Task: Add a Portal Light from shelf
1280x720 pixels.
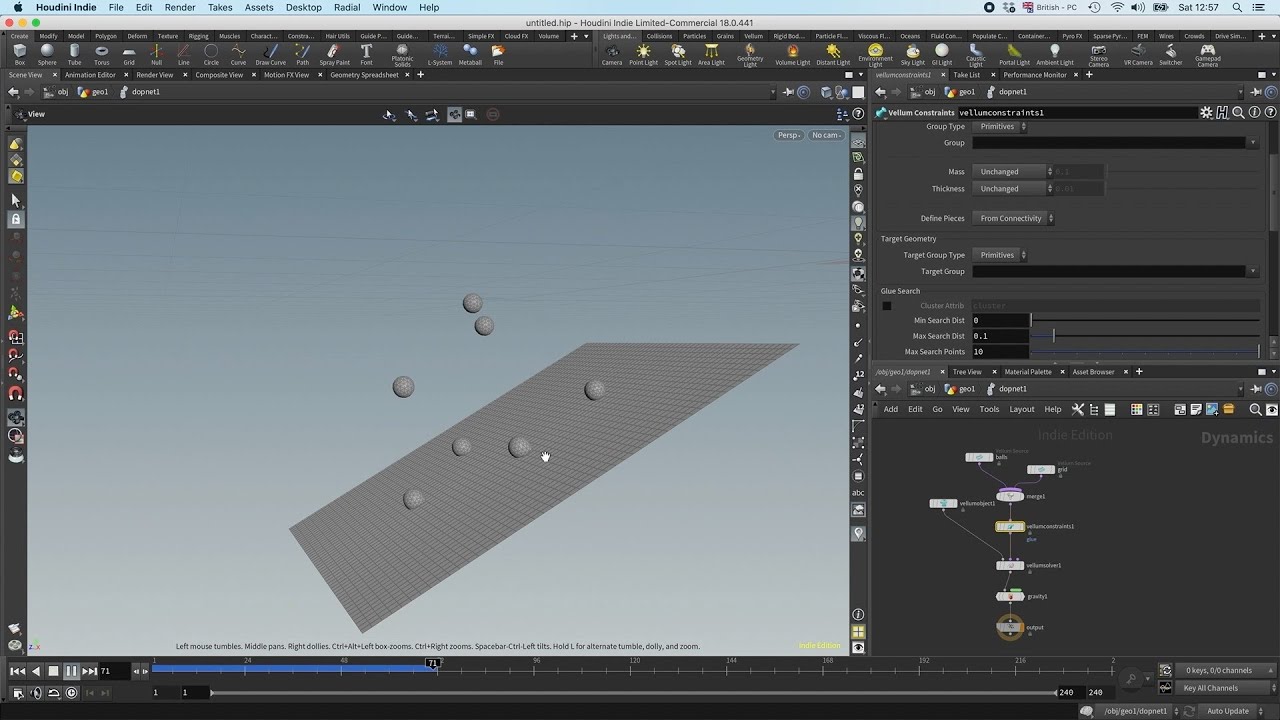Action: tap(1014, 54)
